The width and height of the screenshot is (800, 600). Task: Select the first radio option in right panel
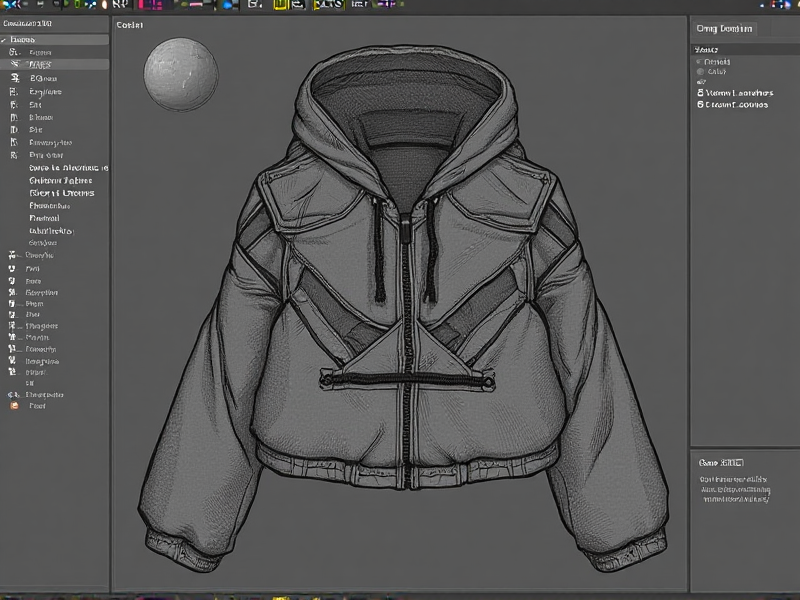click(699, 61)
